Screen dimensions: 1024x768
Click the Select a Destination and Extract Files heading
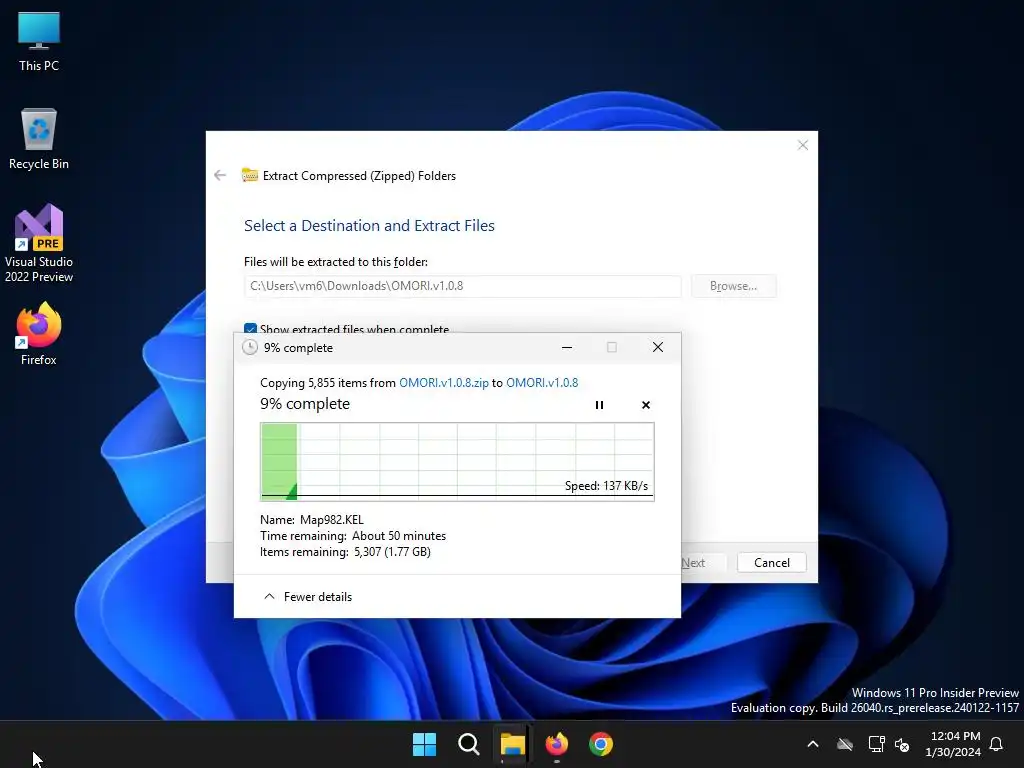click(369, 225)
